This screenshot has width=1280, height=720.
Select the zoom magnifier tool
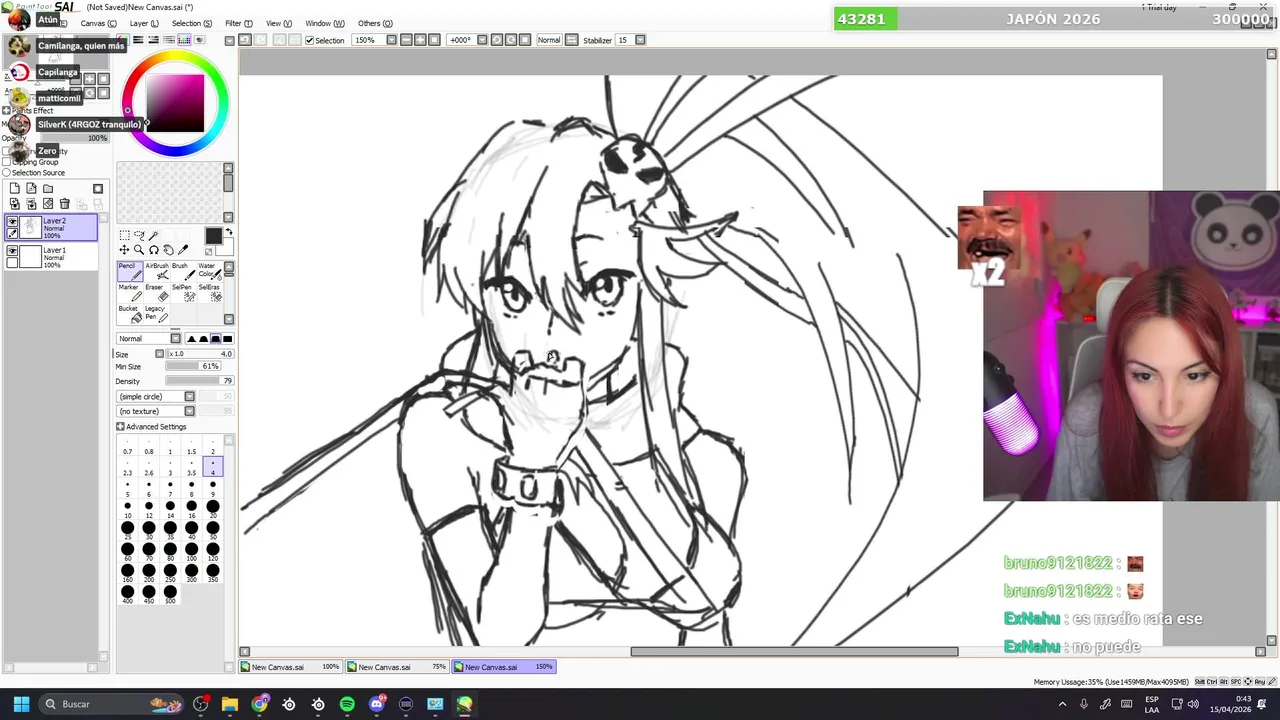[x=139, y=250]
